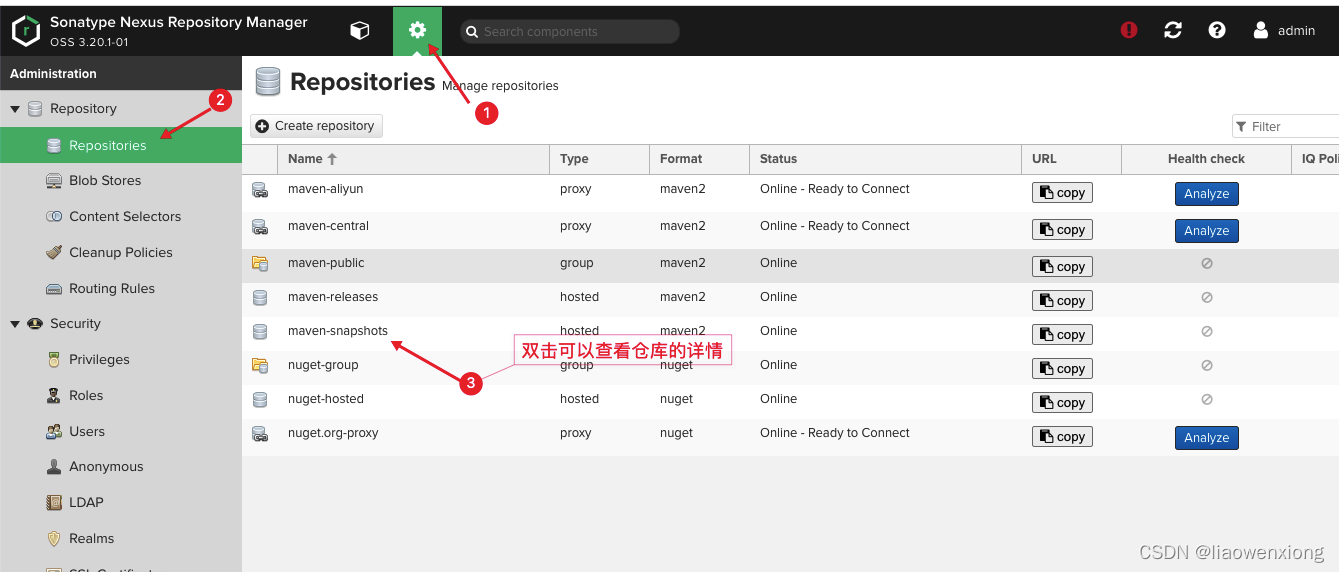Screen dimensions: 1339x572
Task: Click the Repositories heading database icon
Action: point(267,82)
